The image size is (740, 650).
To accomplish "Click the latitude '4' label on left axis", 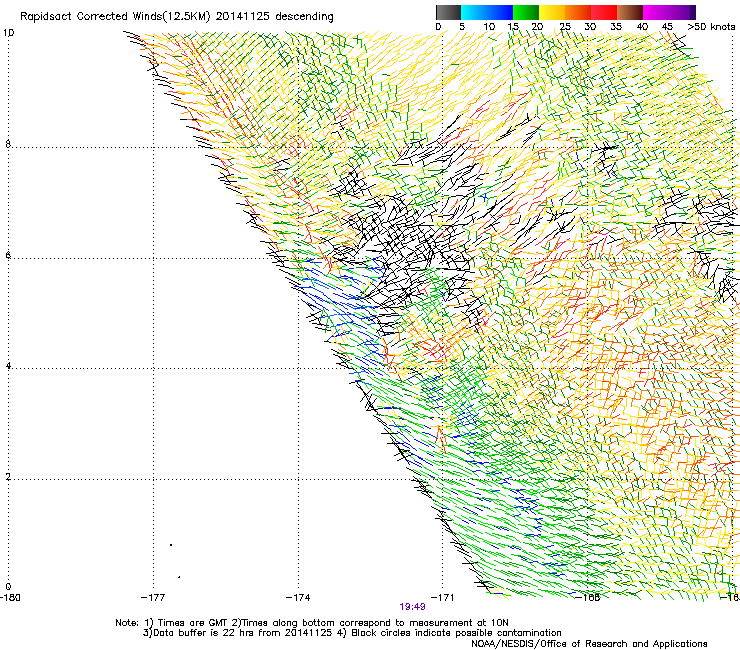I will pos(8,366).
